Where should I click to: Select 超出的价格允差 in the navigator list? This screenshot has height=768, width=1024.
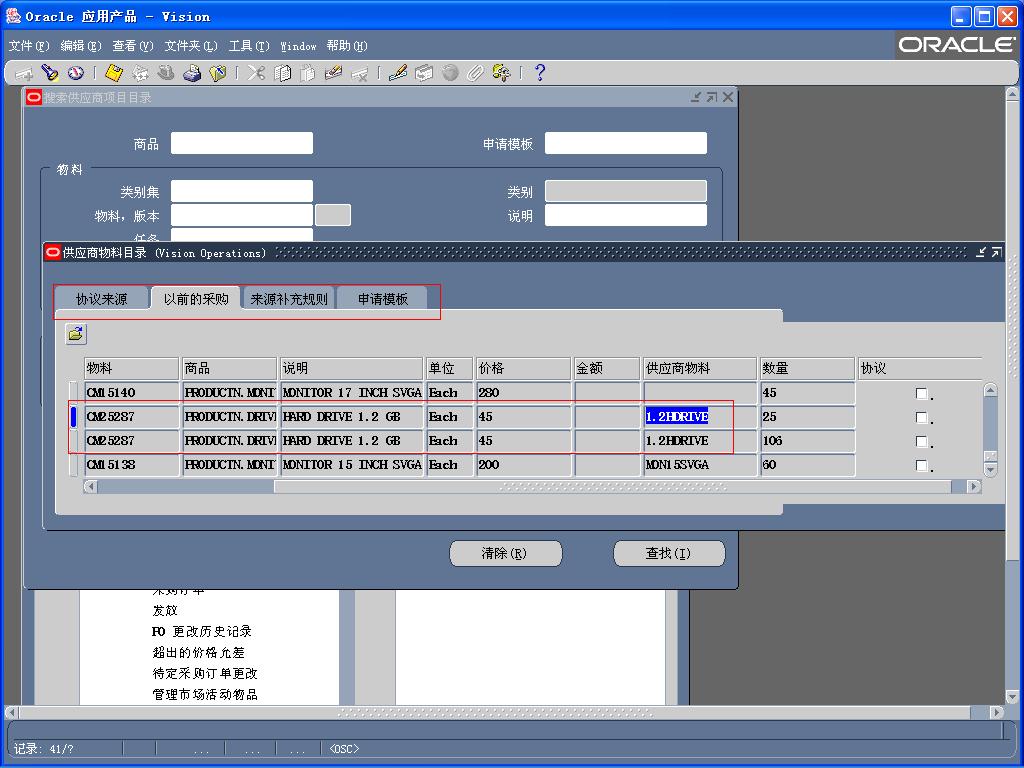click(199, 652)
